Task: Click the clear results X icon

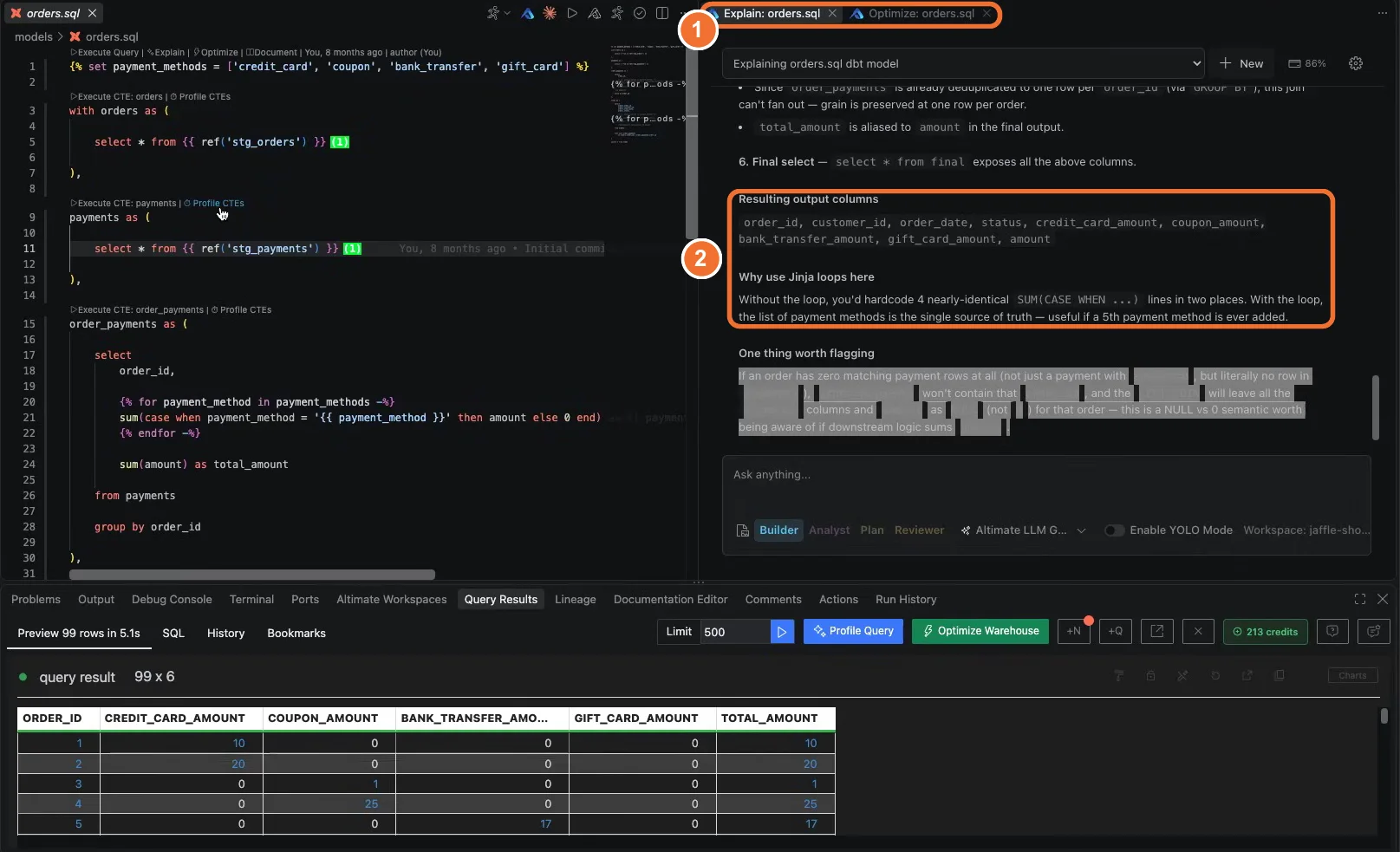Action: (x=1198, y=631)
